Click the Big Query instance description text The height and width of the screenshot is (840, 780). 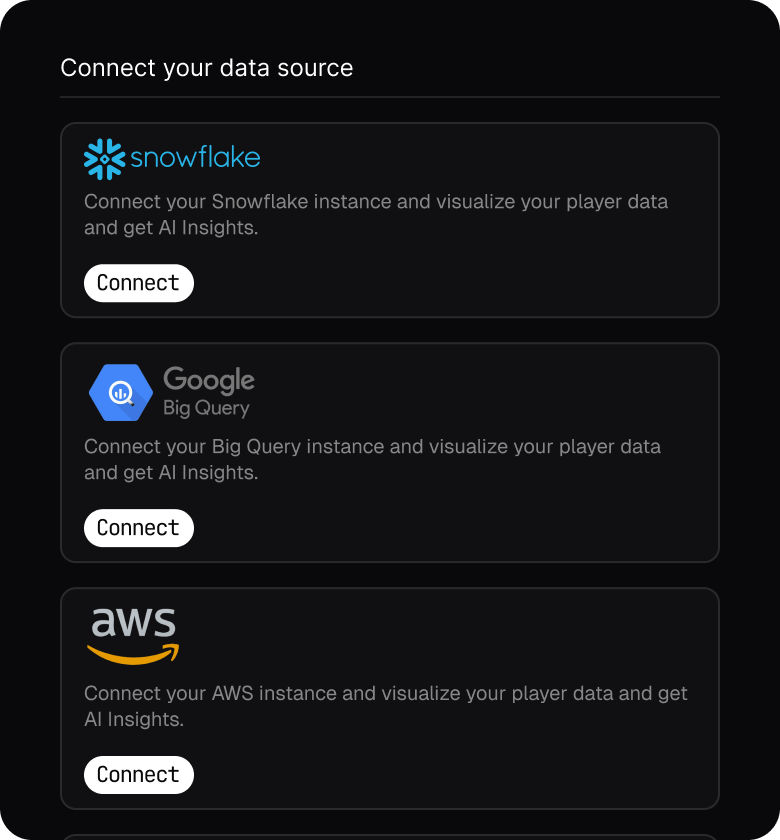(x=372, y=459)
